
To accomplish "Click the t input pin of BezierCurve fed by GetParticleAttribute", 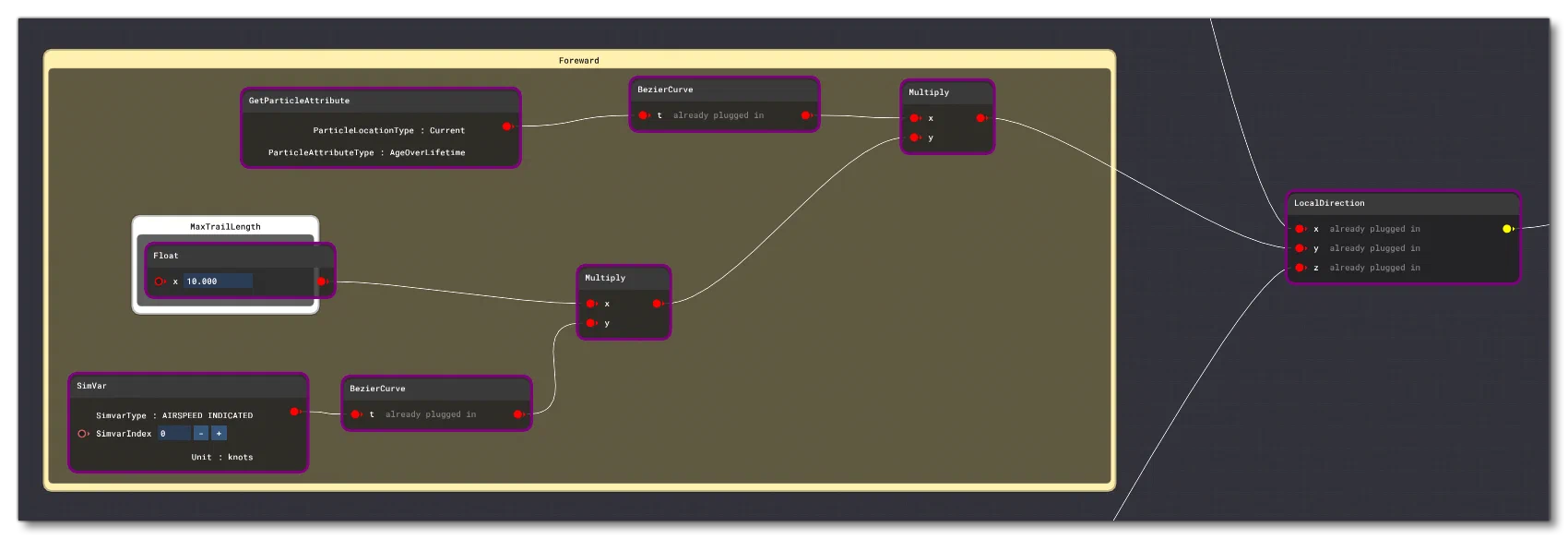I will coord(644,115).
